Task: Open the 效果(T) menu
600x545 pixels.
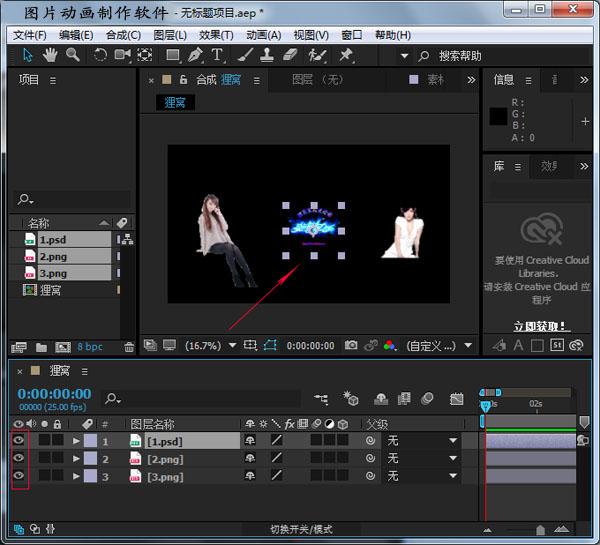Action: pyautogui.click(x=216, y=35)
